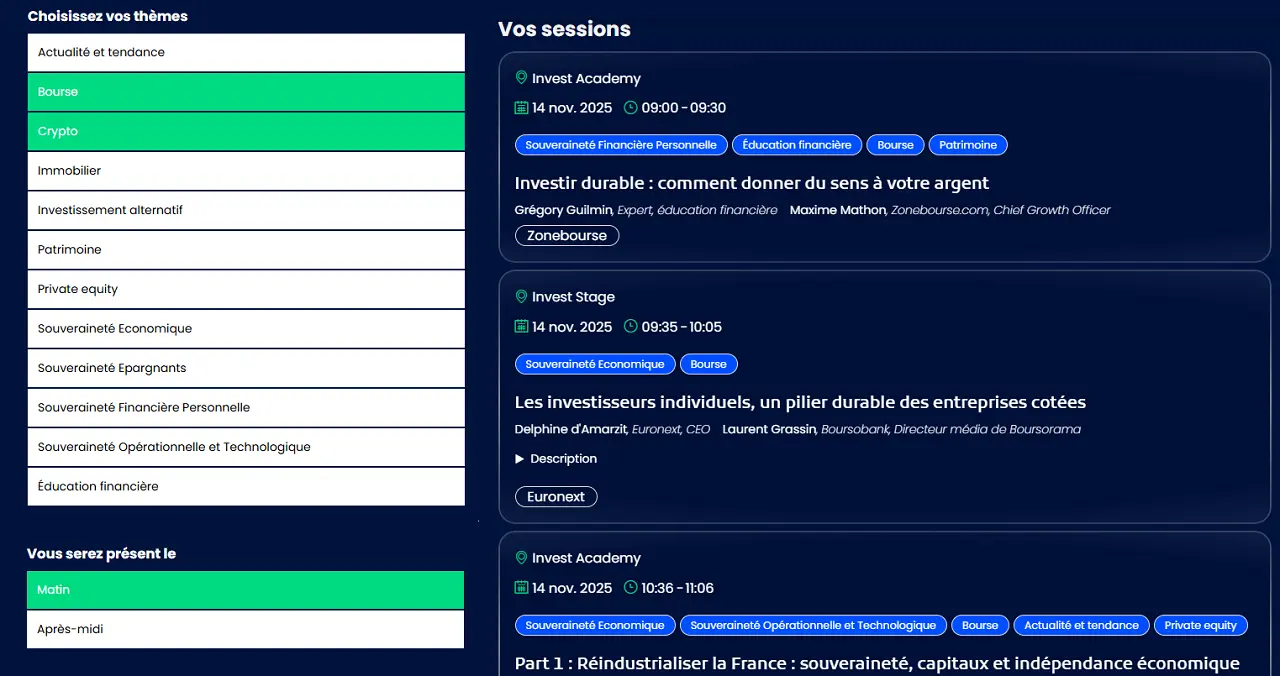Image resolution: width=1280 pixels, height=676 pixels.
Task: Deselect the Crypto theme filter
Action: pyautogui.click(x=246, y=131)
